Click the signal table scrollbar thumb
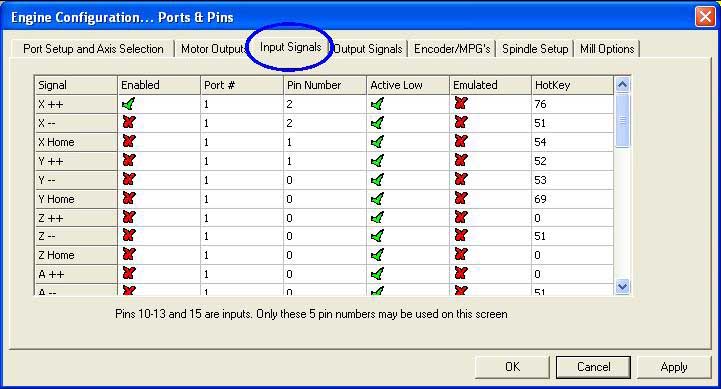The image size is (721, 389). (622, 120)
